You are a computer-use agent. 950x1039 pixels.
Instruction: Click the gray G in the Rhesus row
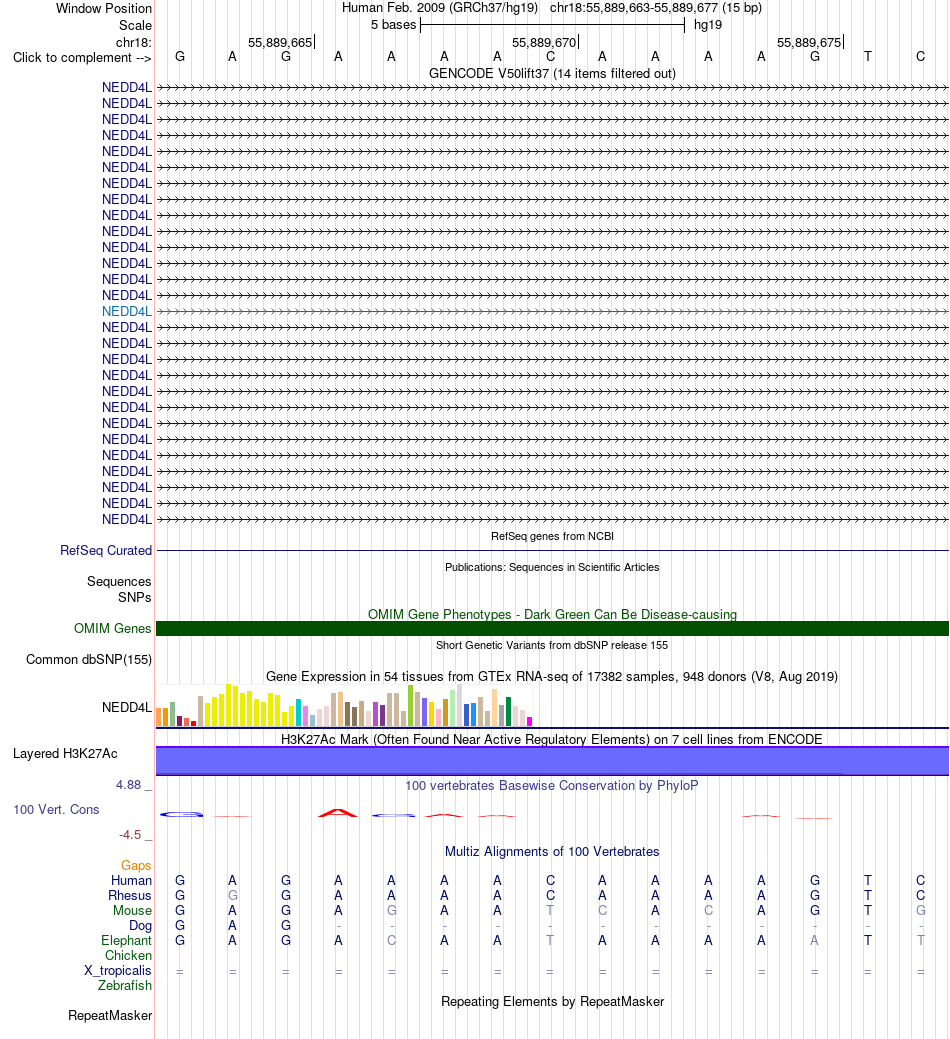(x=233, y=896)
